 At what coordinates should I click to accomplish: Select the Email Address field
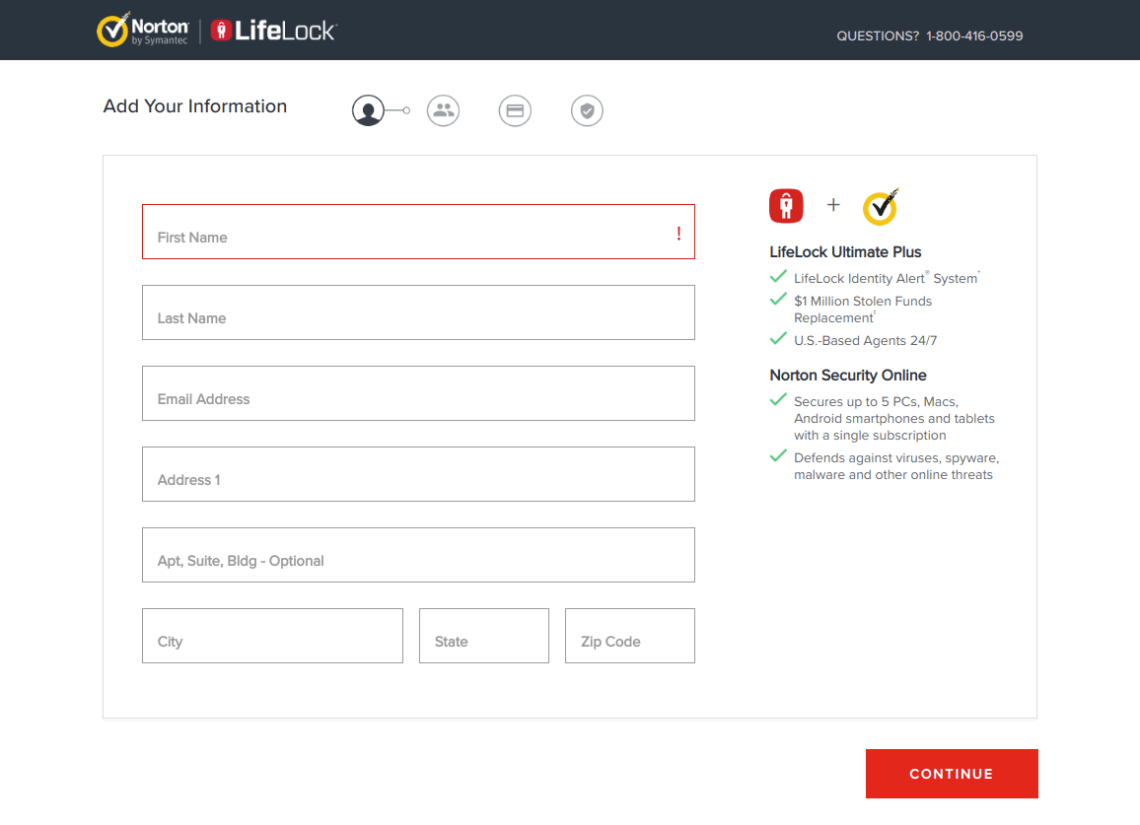[418, 393]
